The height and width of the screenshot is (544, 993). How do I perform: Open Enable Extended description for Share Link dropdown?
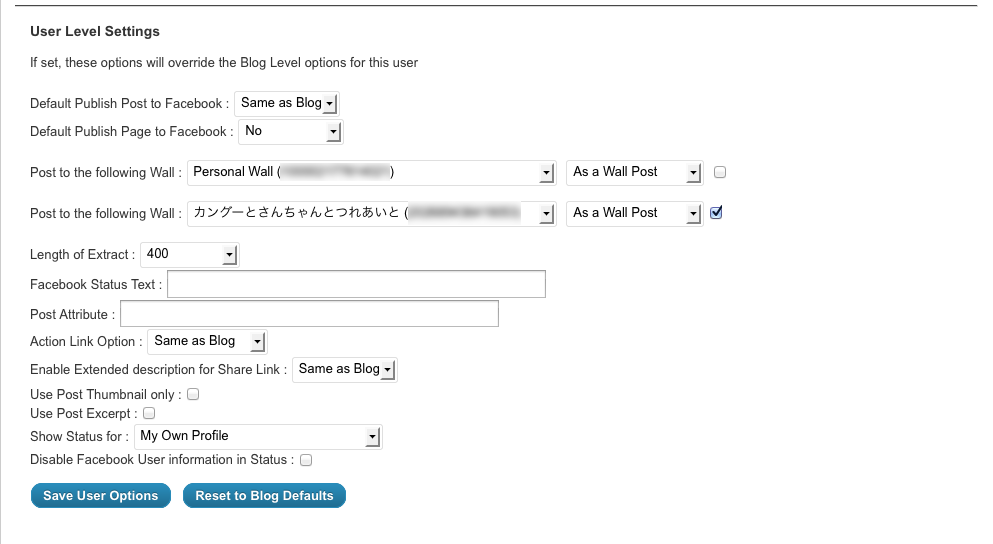[x=345, y=370]
